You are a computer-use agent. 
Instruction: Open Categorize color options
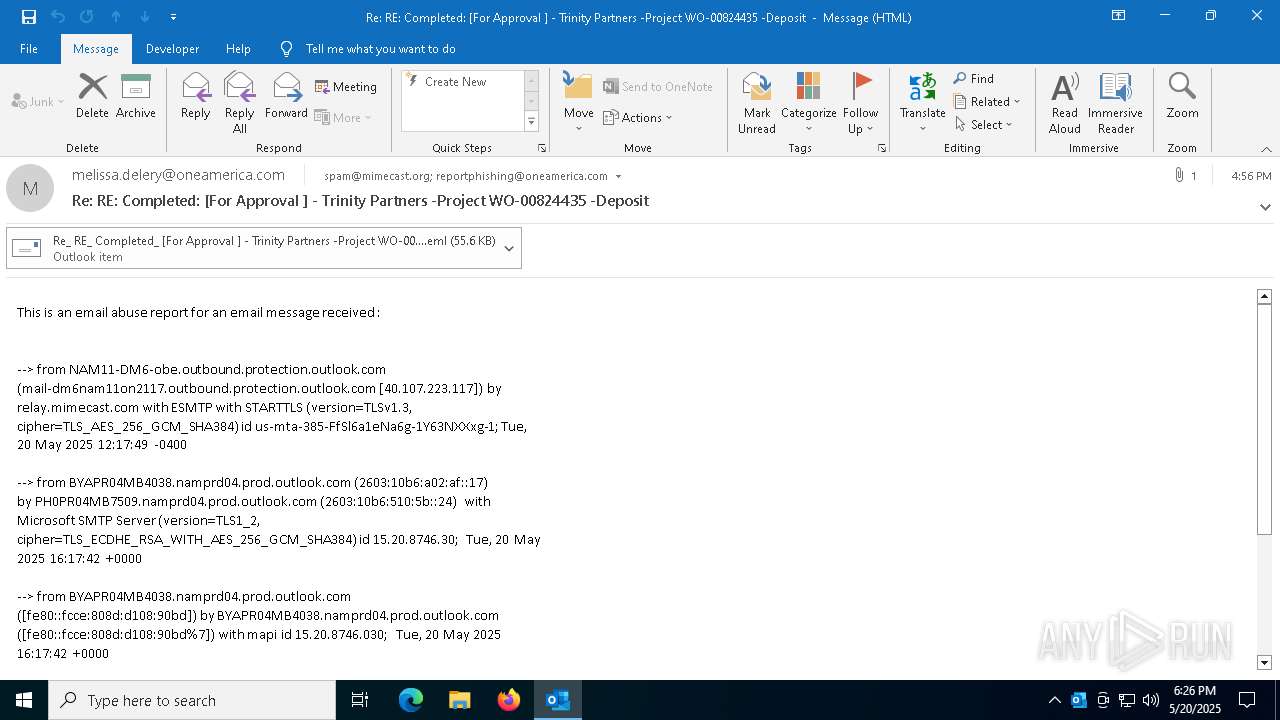pyautogui.click(x=808, y=103)
